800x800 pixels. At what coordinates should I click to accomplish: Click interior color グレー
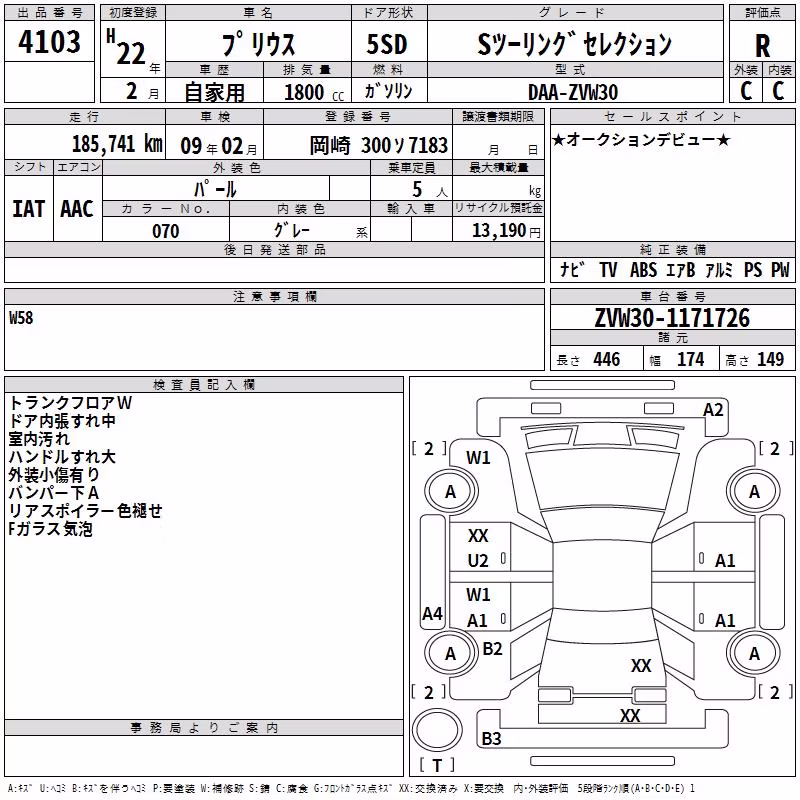click(x=292, y=231)
